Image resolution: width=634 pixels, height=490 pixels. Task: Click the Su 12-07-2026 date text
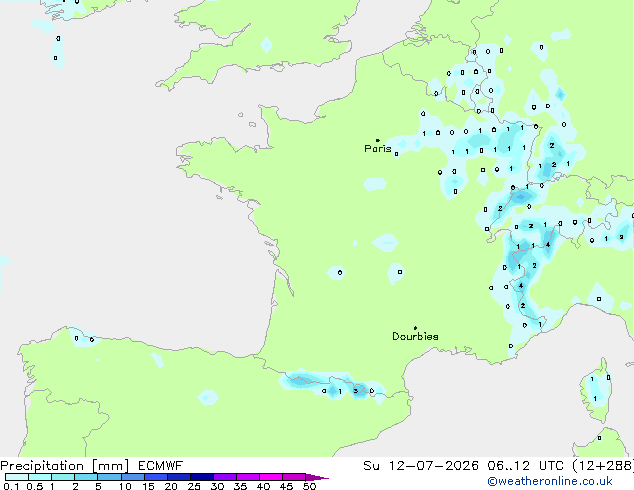coord(421,466)
